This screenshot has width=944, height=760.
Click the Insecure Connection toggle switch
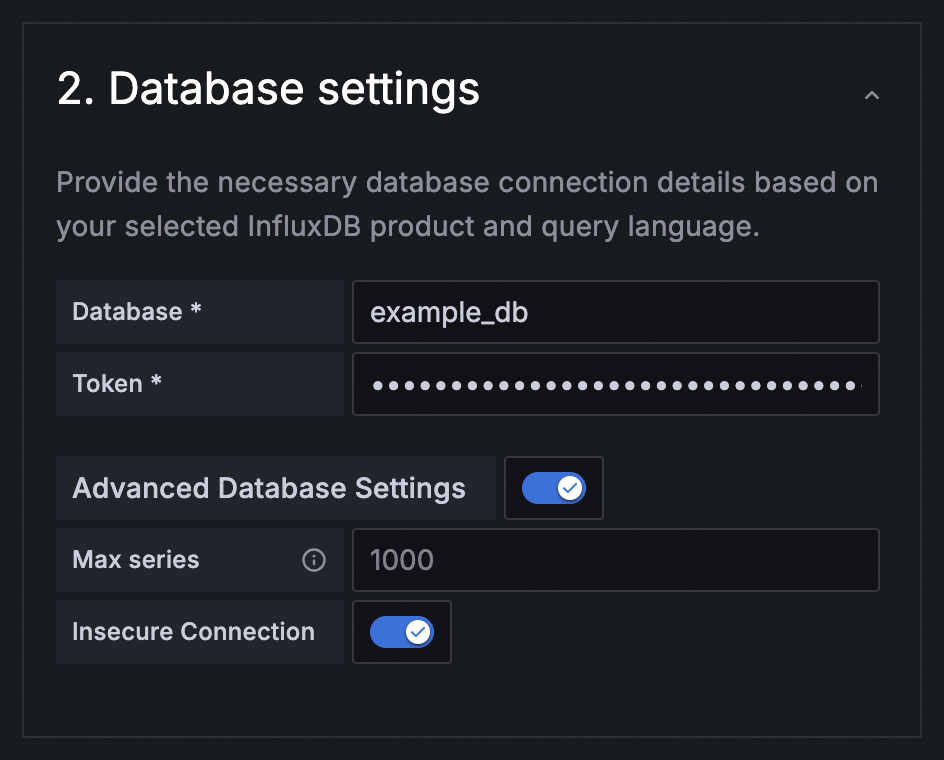pyautogui.click(x=402, y=632)
